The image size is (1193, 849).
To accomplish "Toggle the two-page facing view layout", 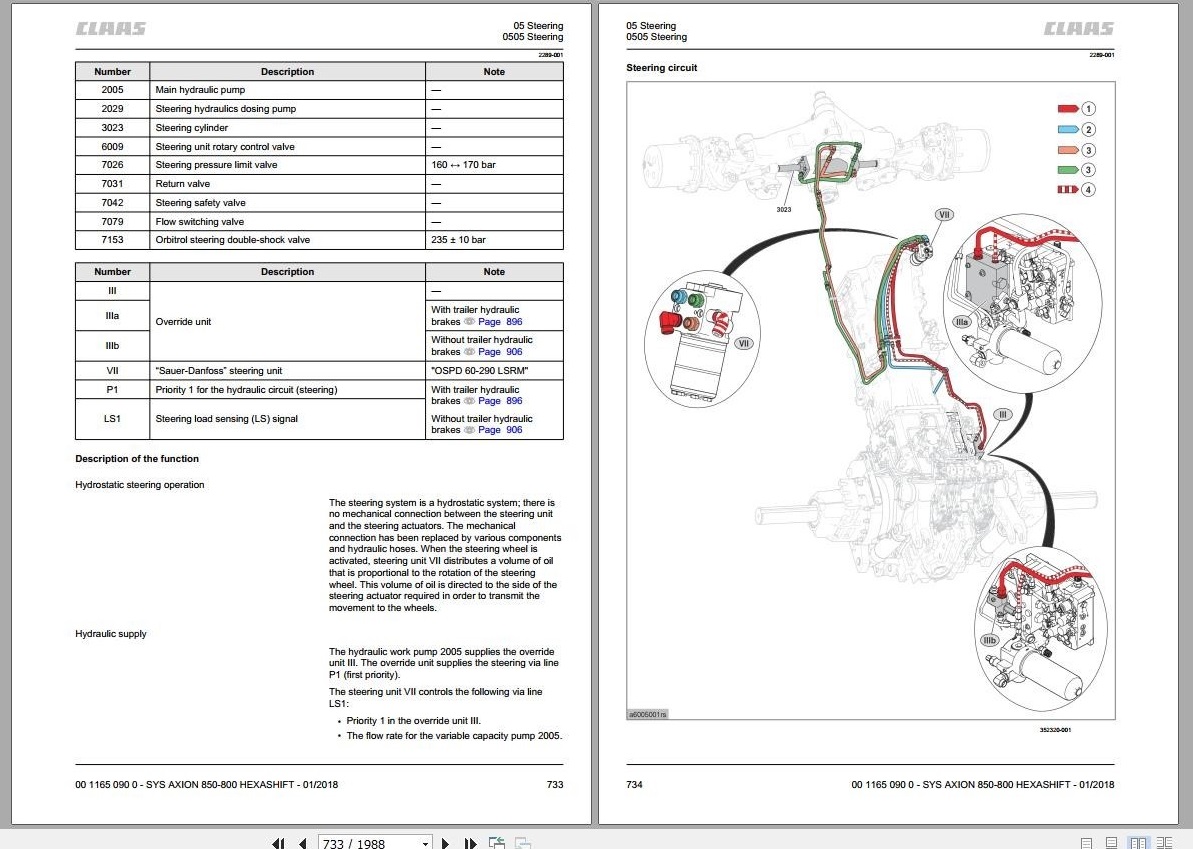I will coord(1138,843).
